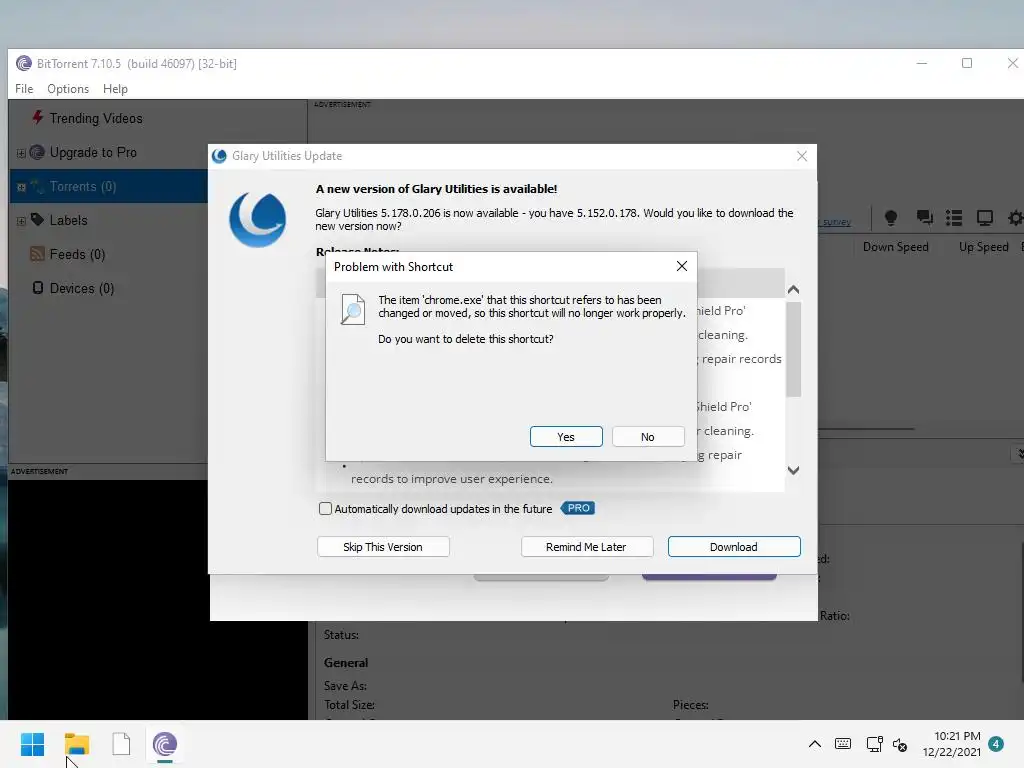Click the Labels tag icon
This screenshot has height=768, width=1024.
coord(37,219)
